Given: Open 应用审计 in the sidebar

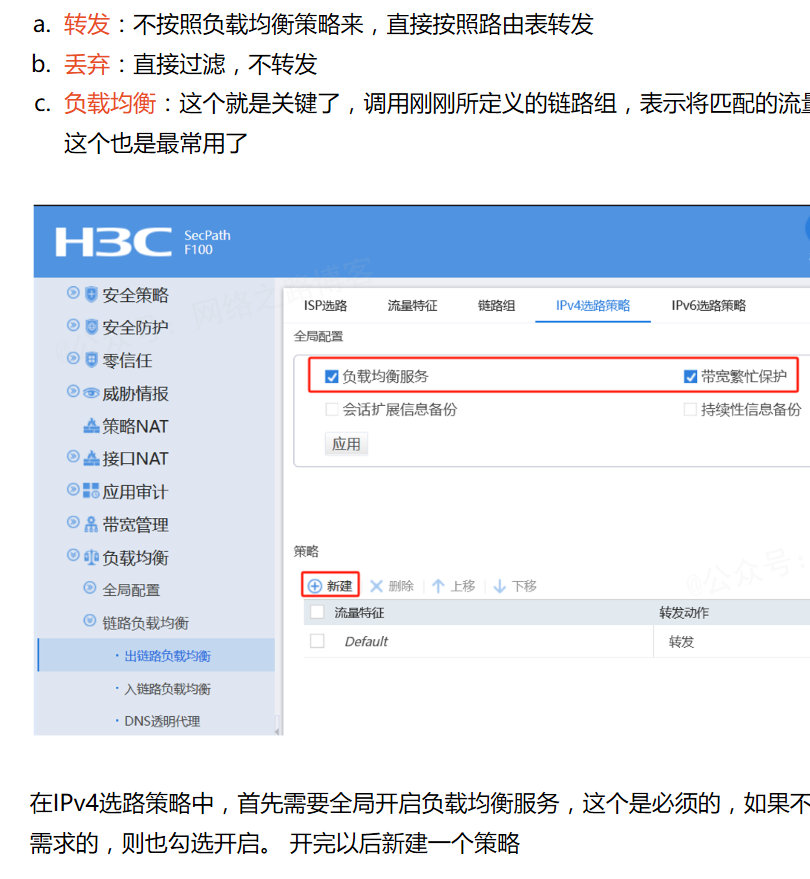Looking at the screenshot, I should [x=135, y=492].
